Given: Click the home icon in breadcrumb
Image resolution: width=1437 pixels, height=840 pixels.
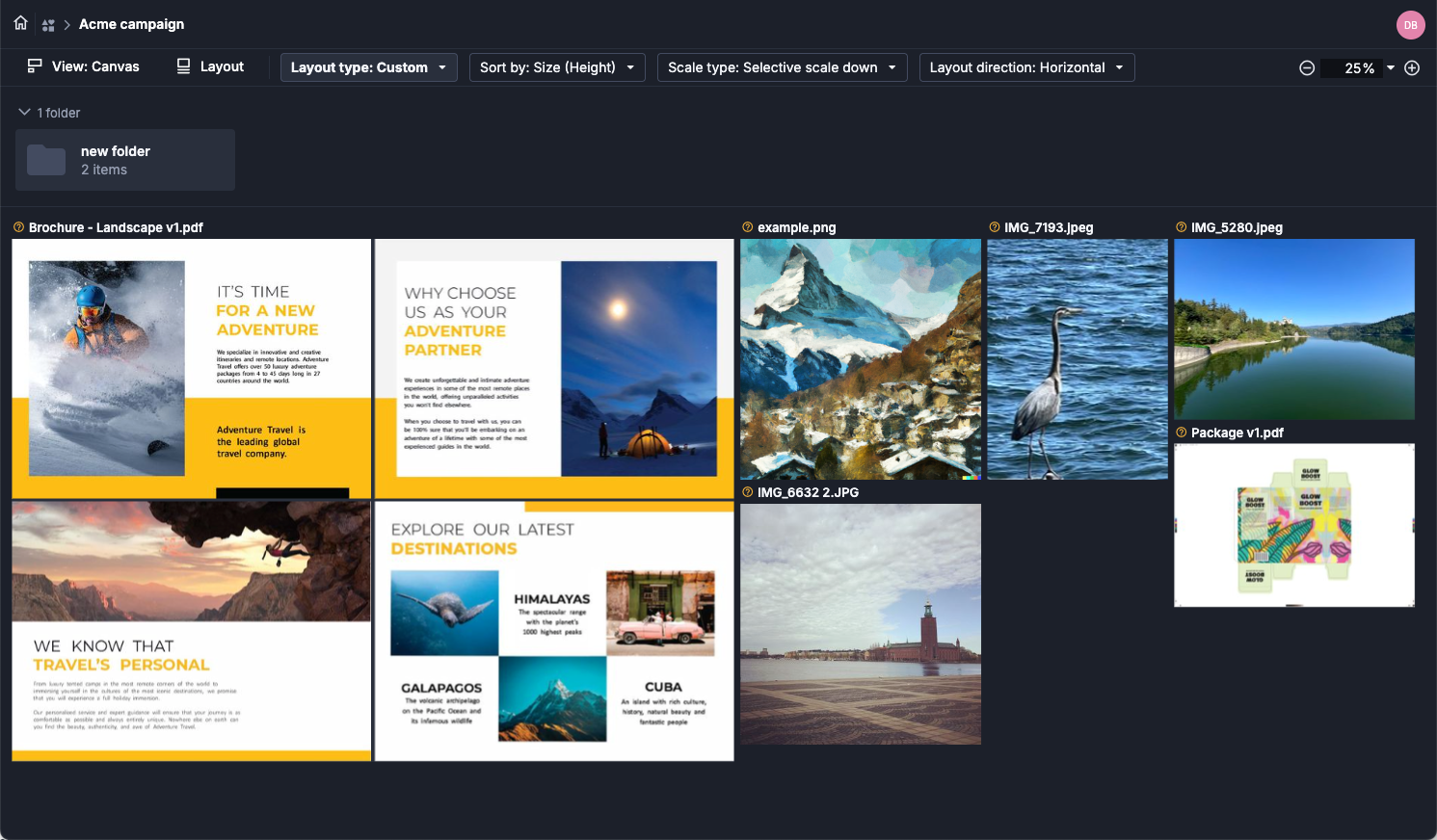Looking at the screenshot, I should pos(20,23).
